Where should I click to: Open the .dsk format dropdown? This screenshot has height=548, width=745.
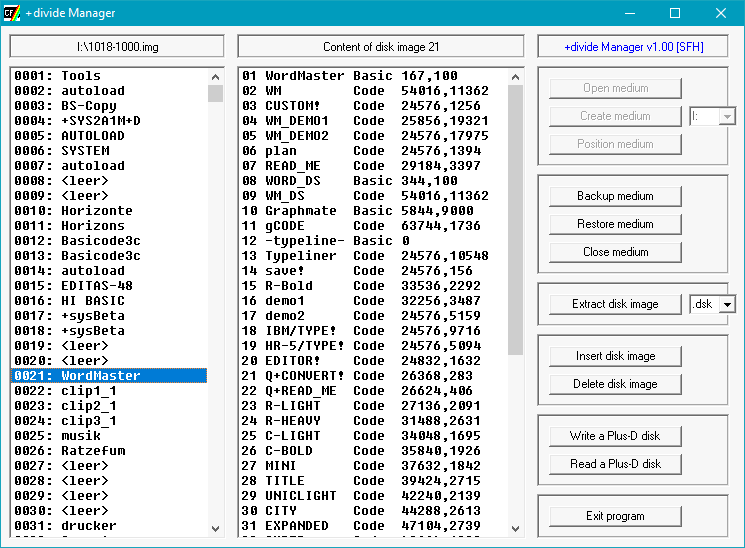pos(726,304)
